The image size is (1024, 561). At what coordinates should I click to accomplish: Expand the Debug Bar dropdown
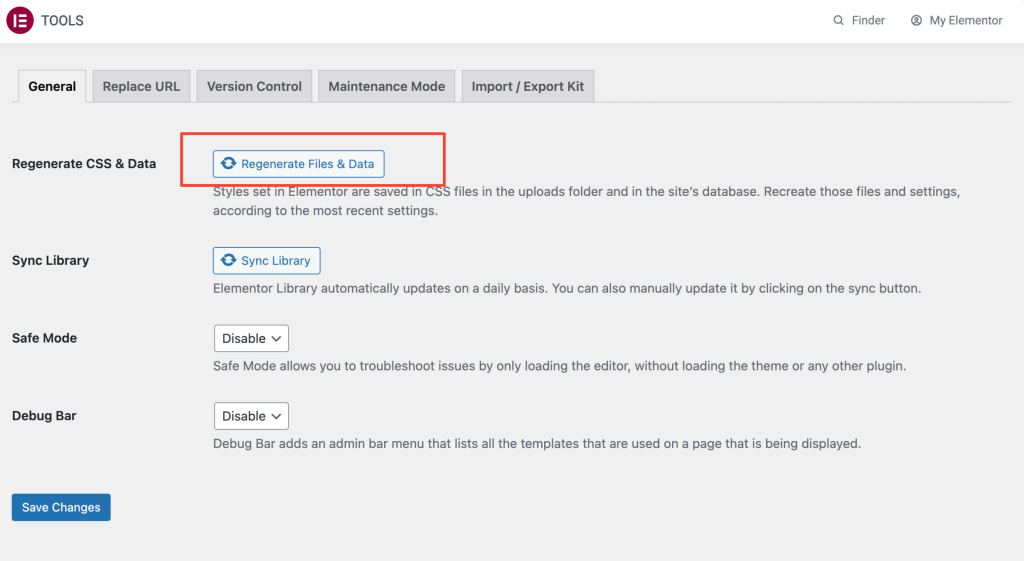(251, 416)
